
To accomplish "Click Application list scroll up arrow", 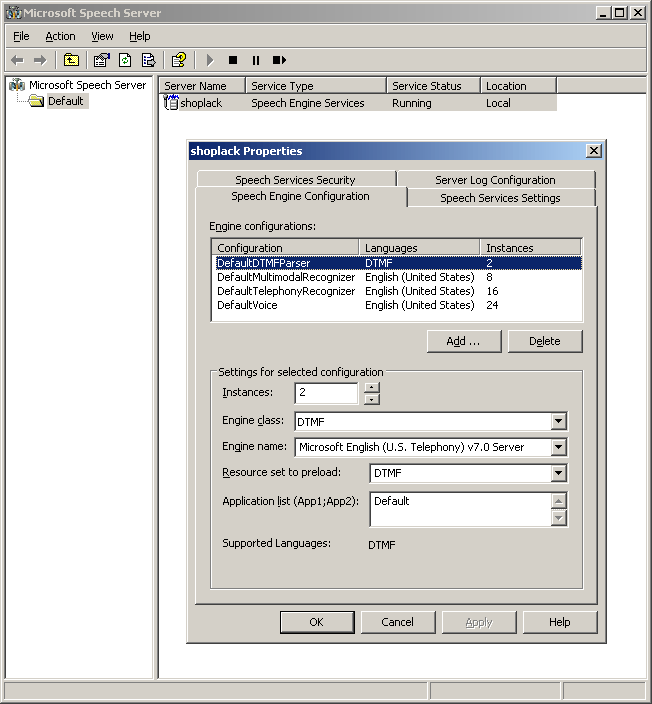I will [x=558, y=501].
